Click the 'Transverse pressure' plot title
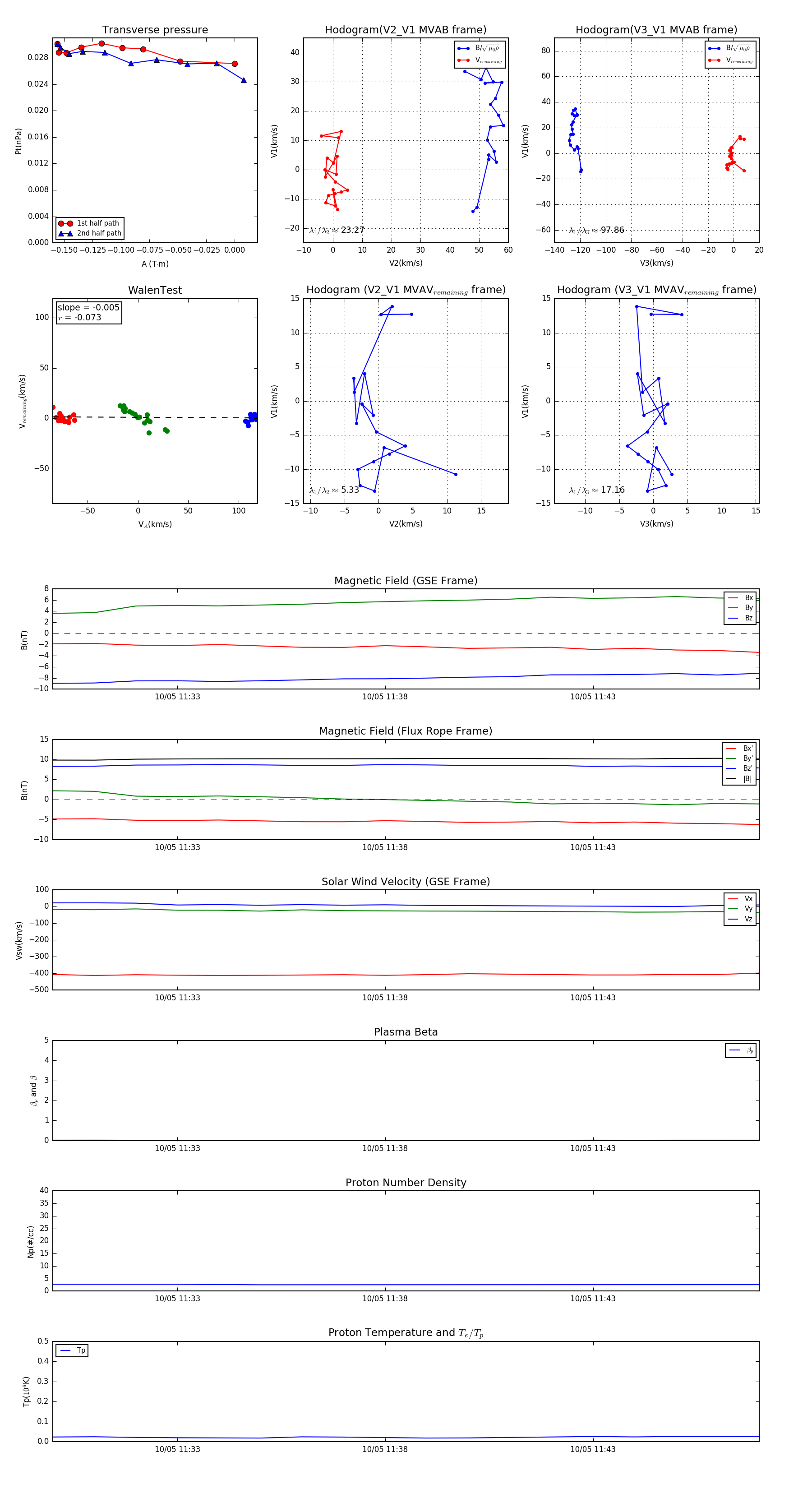The image size is (812, 1489). point(155,29)
